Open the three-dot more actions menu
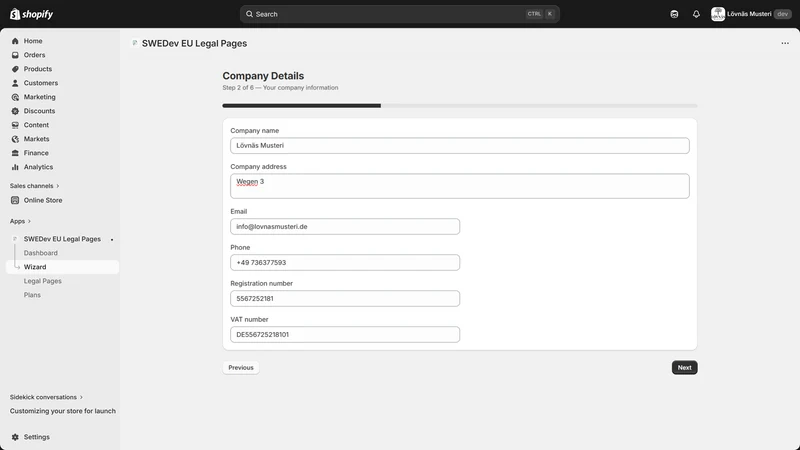800x450 pixels. pos(785,43)
